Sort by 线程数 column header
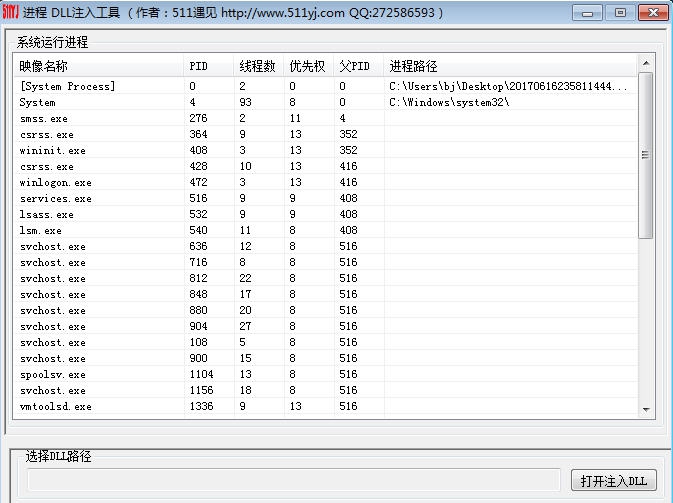This screenshot has width=673, height=503. click(258, 66)
